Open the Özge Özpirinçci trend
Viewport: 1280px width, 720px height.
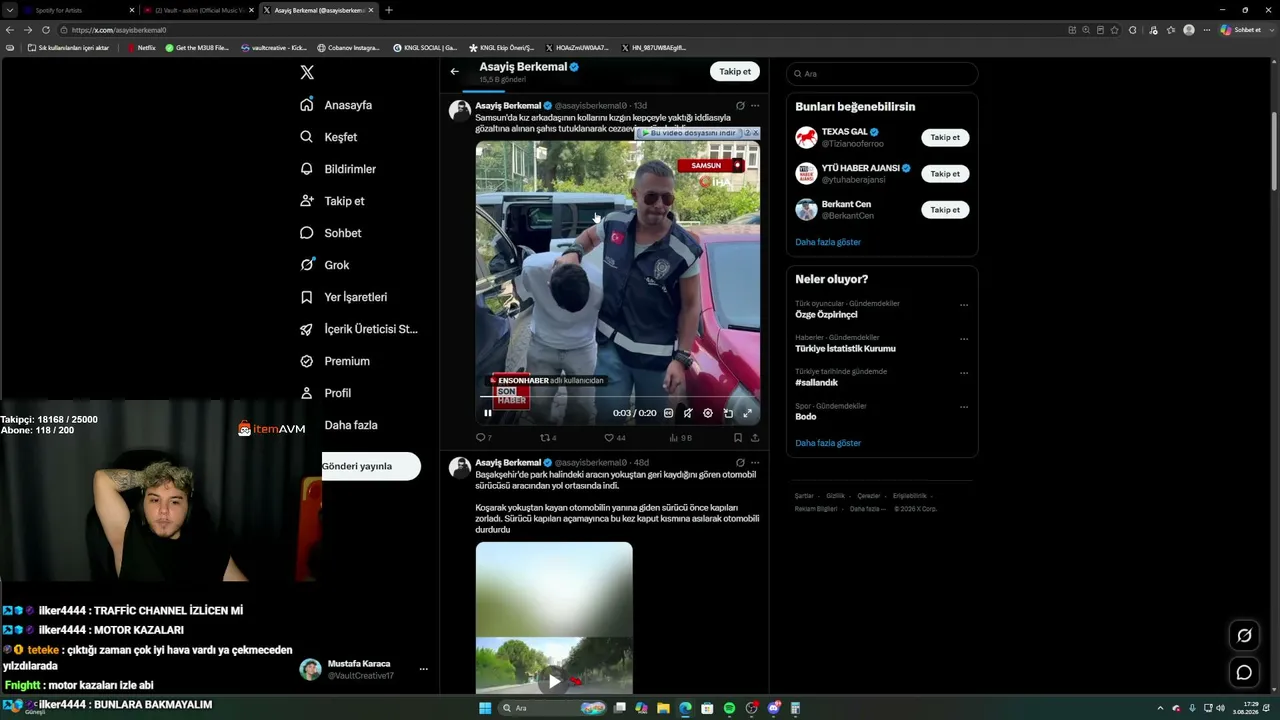[x=826, y=315]
